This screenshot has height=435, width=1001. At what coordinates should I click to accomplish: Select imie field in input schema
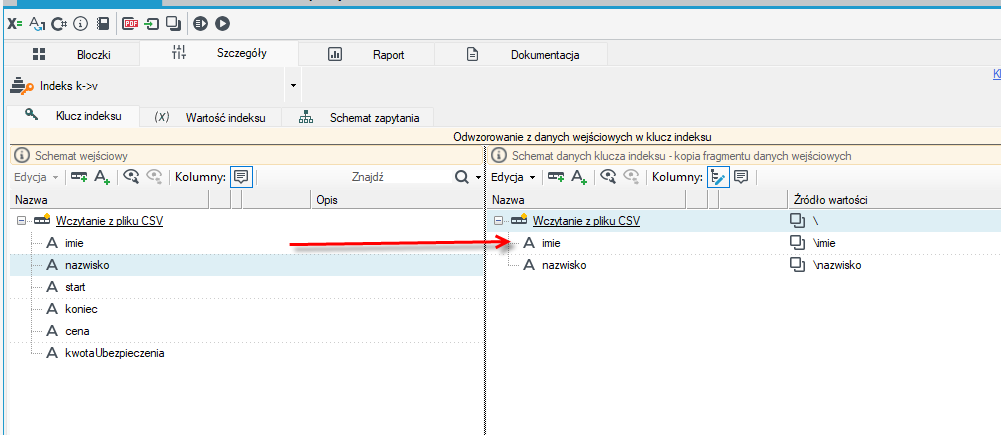coord(74,243)
